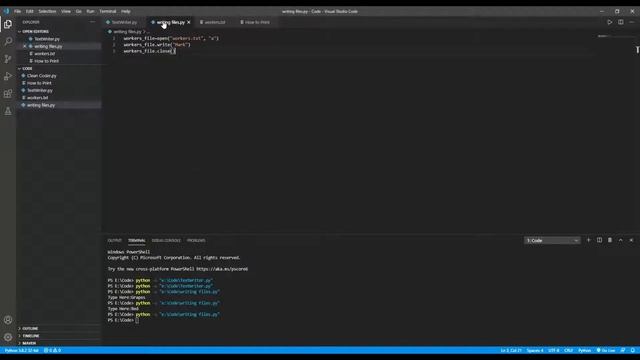Open the terminal selector dropdown '1: Code'
The image size is (640, 360).
point(552,240)
